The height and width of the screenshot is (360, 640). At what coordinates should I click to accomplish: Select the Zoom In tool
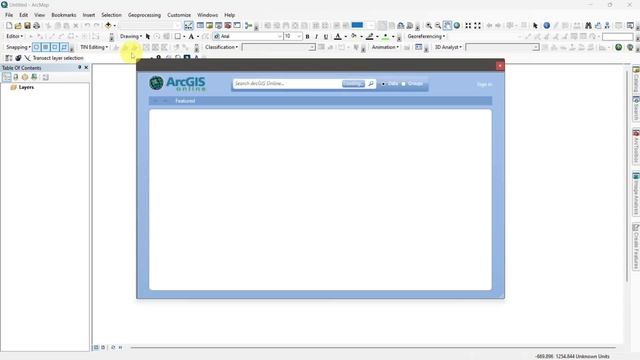point(429,26)
